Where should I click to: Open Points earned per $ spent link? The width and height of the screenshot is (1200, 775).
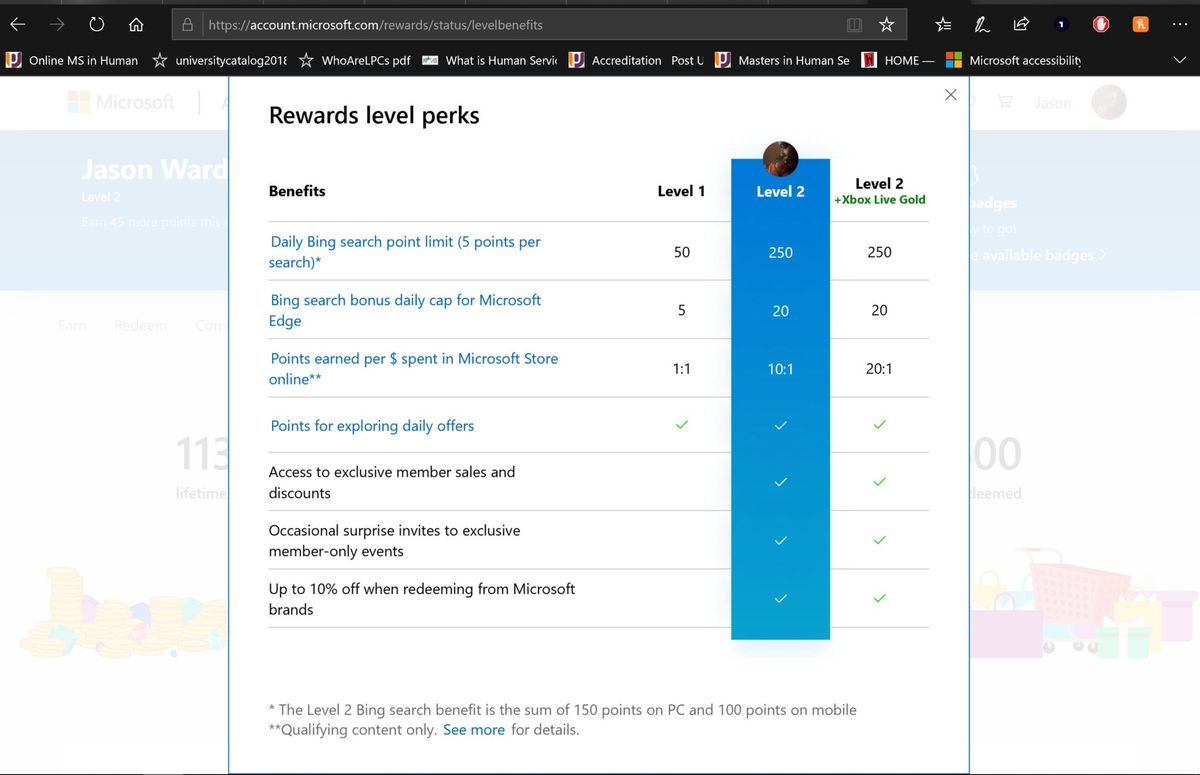pyautogui.click(x=414, y=368)
